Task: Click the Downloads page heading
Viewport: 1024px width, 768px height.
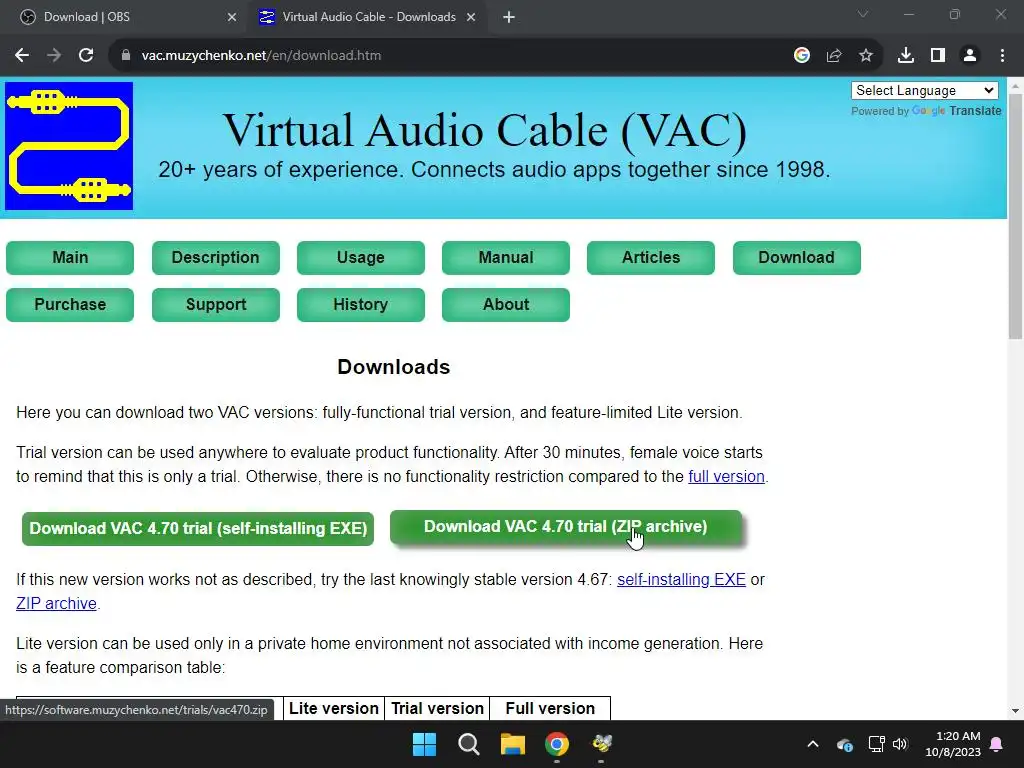Action: pyautogui.click(x=394, y=367)
